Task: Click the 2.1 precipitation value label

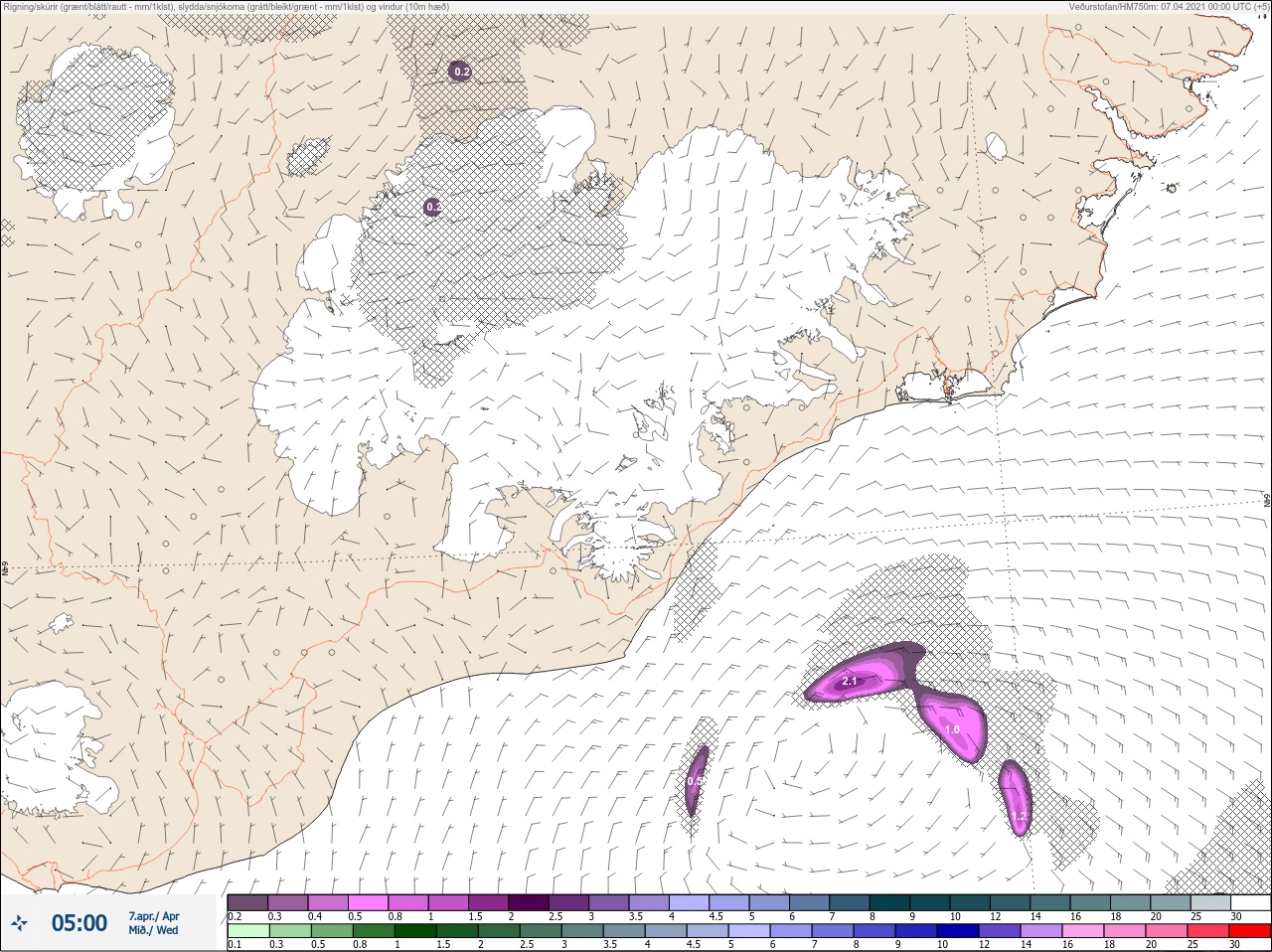Action: coord(850,682)
